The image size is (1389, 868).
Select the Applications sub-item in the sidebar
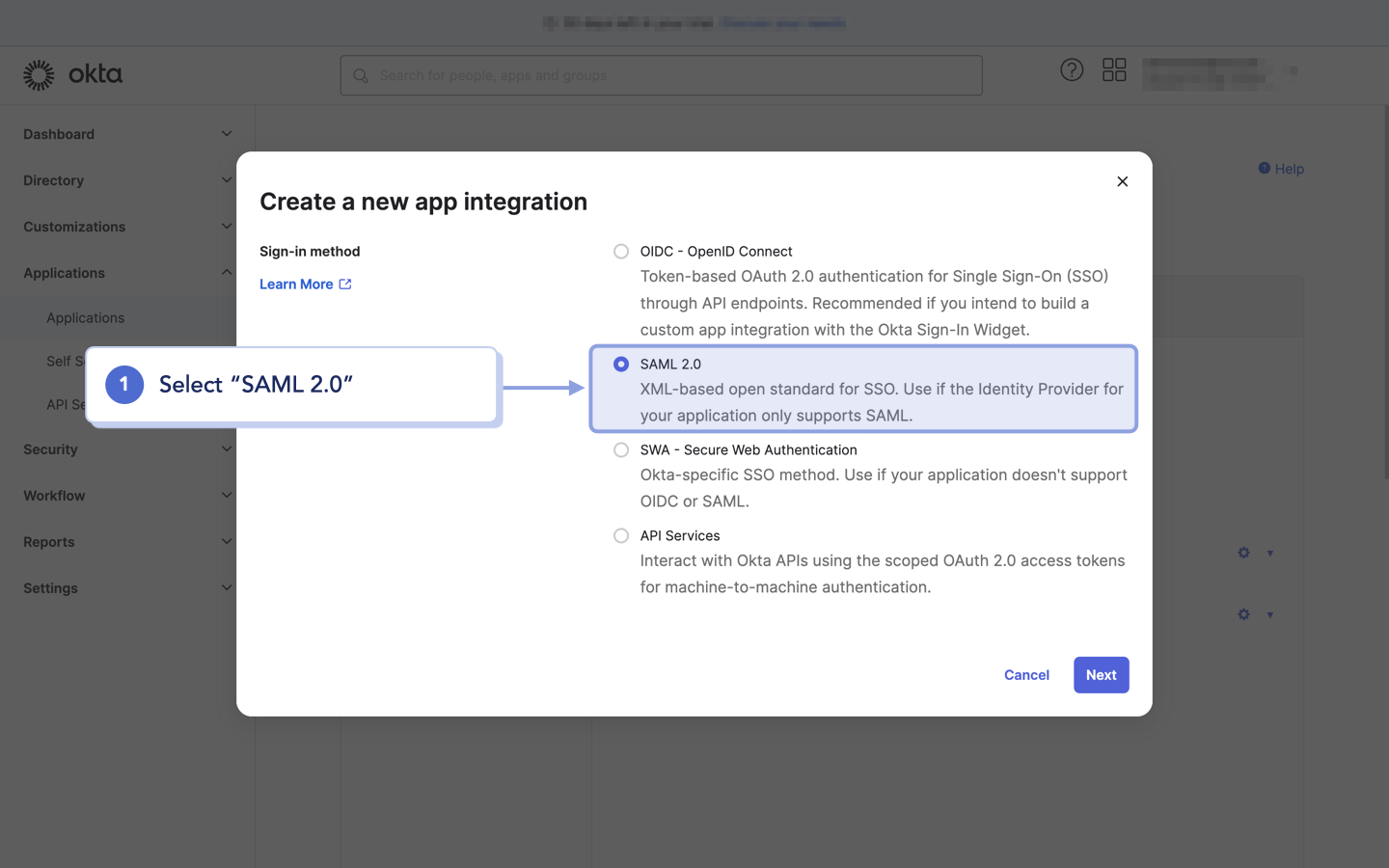pos(85,317)
